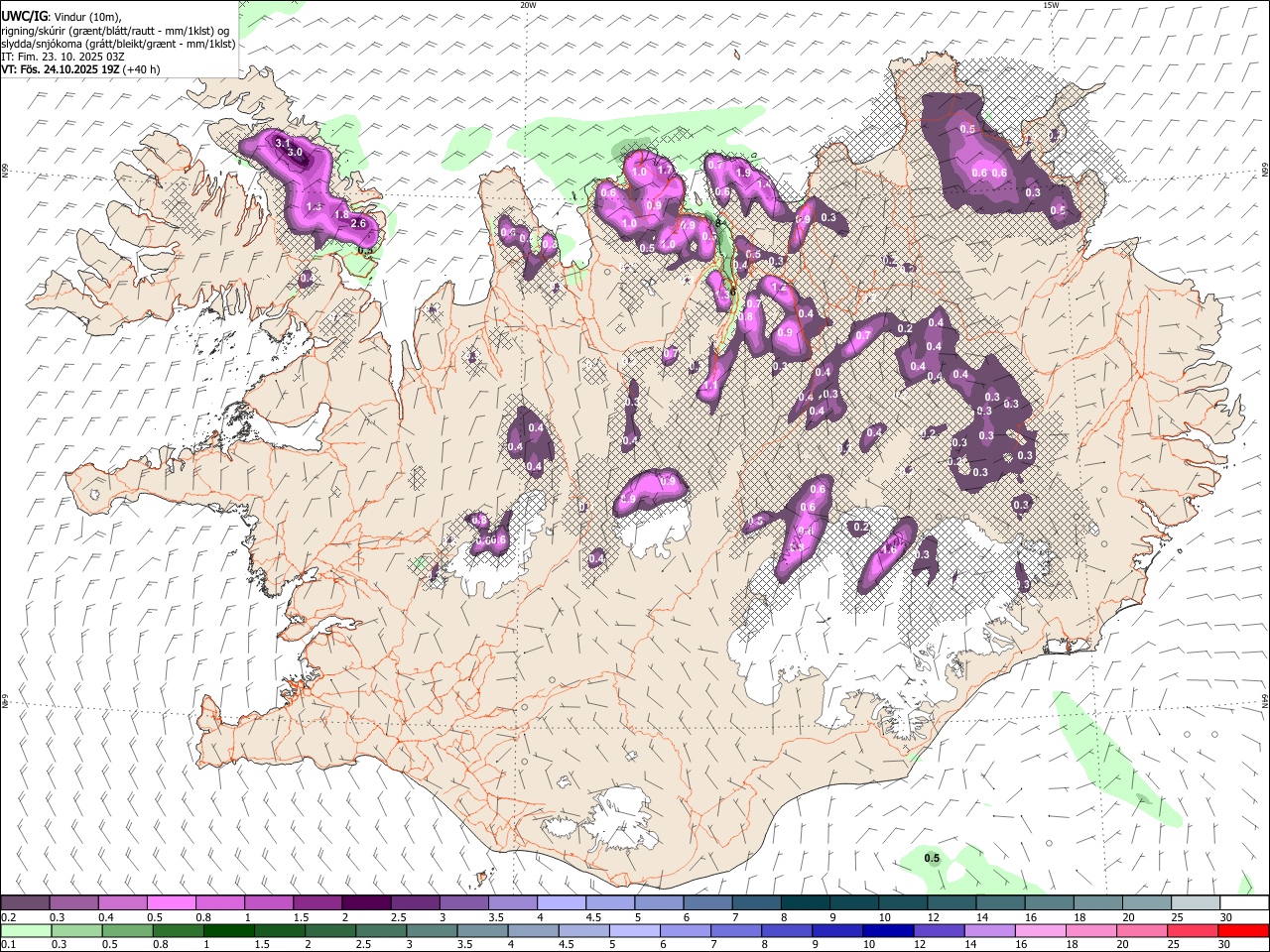1270x952 pixels.
Task: Click the snow legend swatch between 25 and 30
Action: 1196,902
